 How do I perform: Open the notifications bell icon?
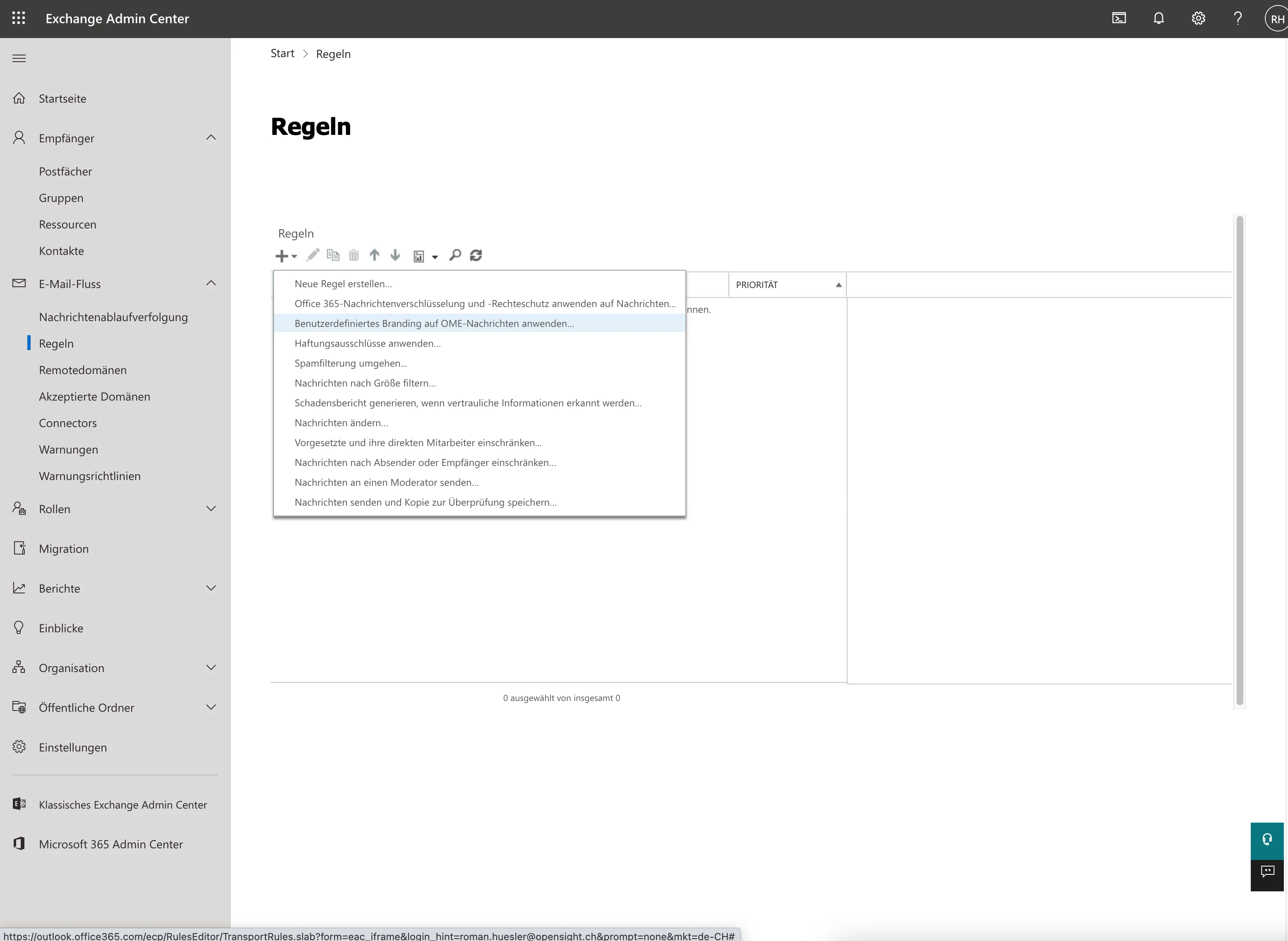click(x=1158, y=18)
